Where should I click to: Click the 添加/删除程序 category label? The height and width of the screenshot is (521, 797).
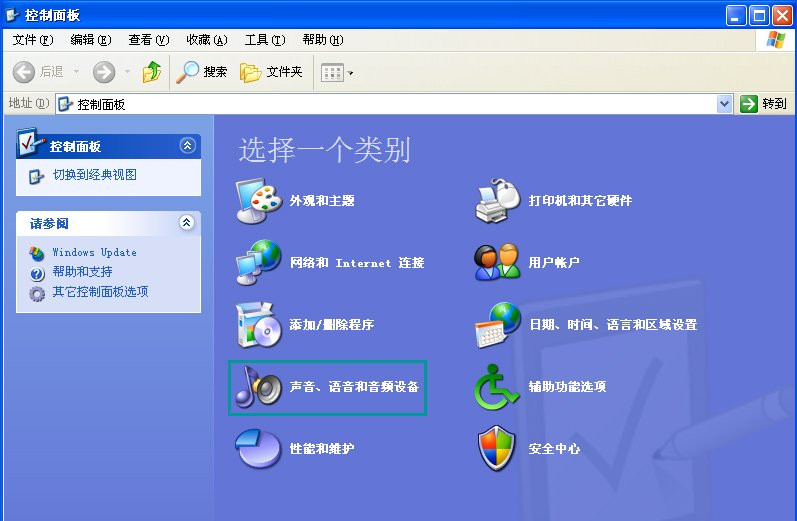click(331, 325)
